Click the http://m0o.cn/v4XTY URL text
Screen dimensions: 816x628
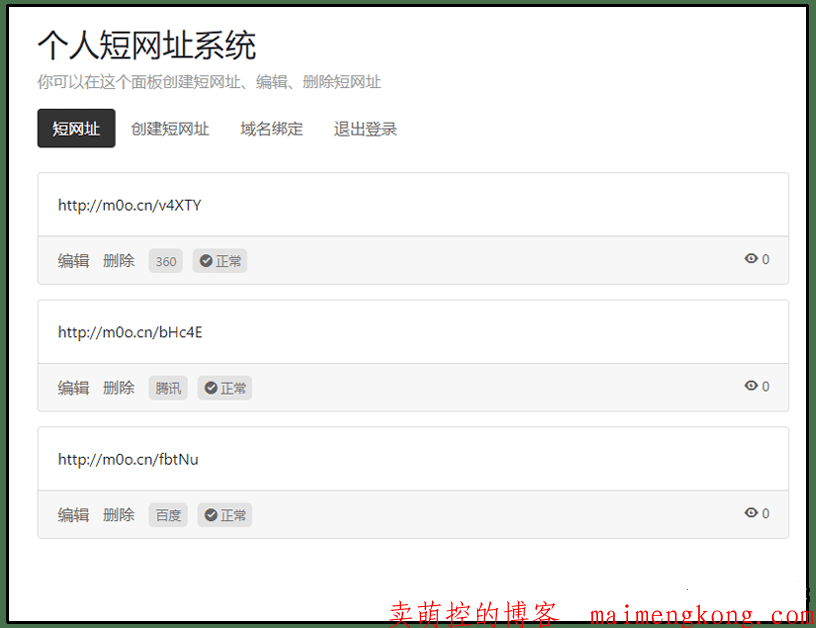coord(130,205)
